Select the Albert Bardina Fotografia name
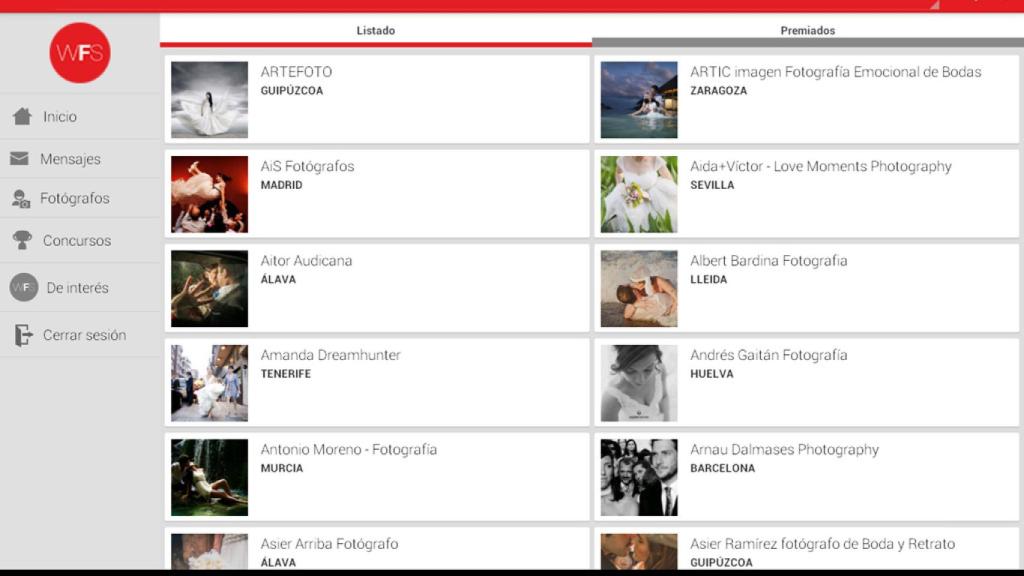Screen dimensions: 1024x576 [769, 261]
